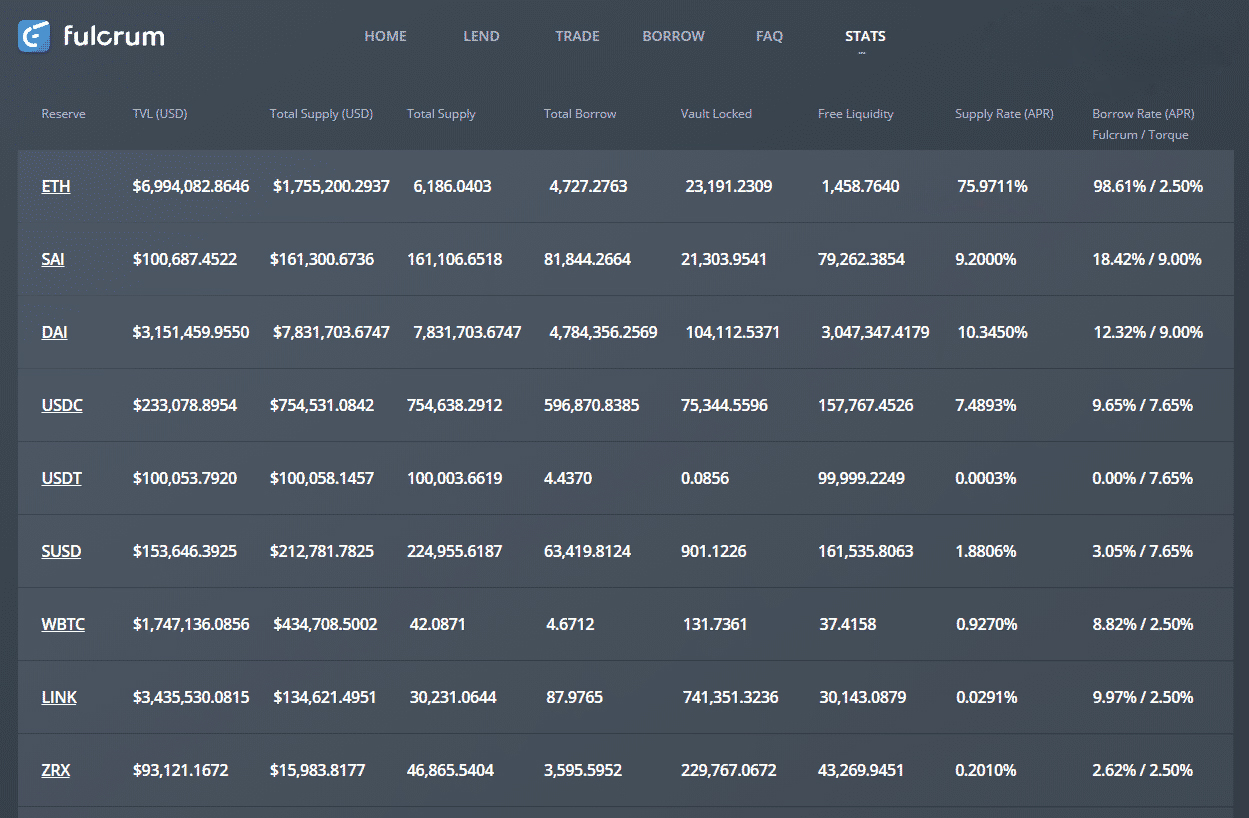Click SUSD free liquidity 161,535.8063
This screenshot has width=1249, height=818.
(866, 551)
